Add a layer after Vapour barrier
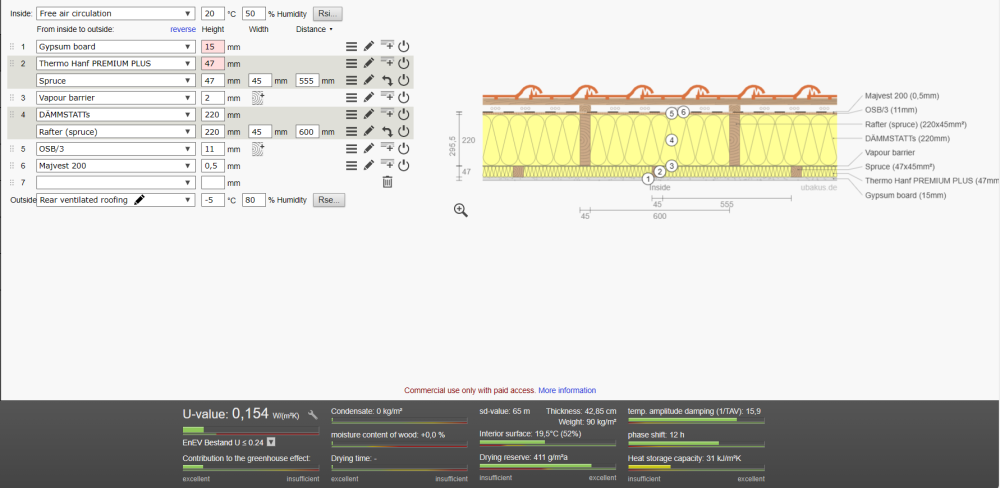Image resolution: width=1000 pixels, height=488 pixels. (x=386, y=96)
